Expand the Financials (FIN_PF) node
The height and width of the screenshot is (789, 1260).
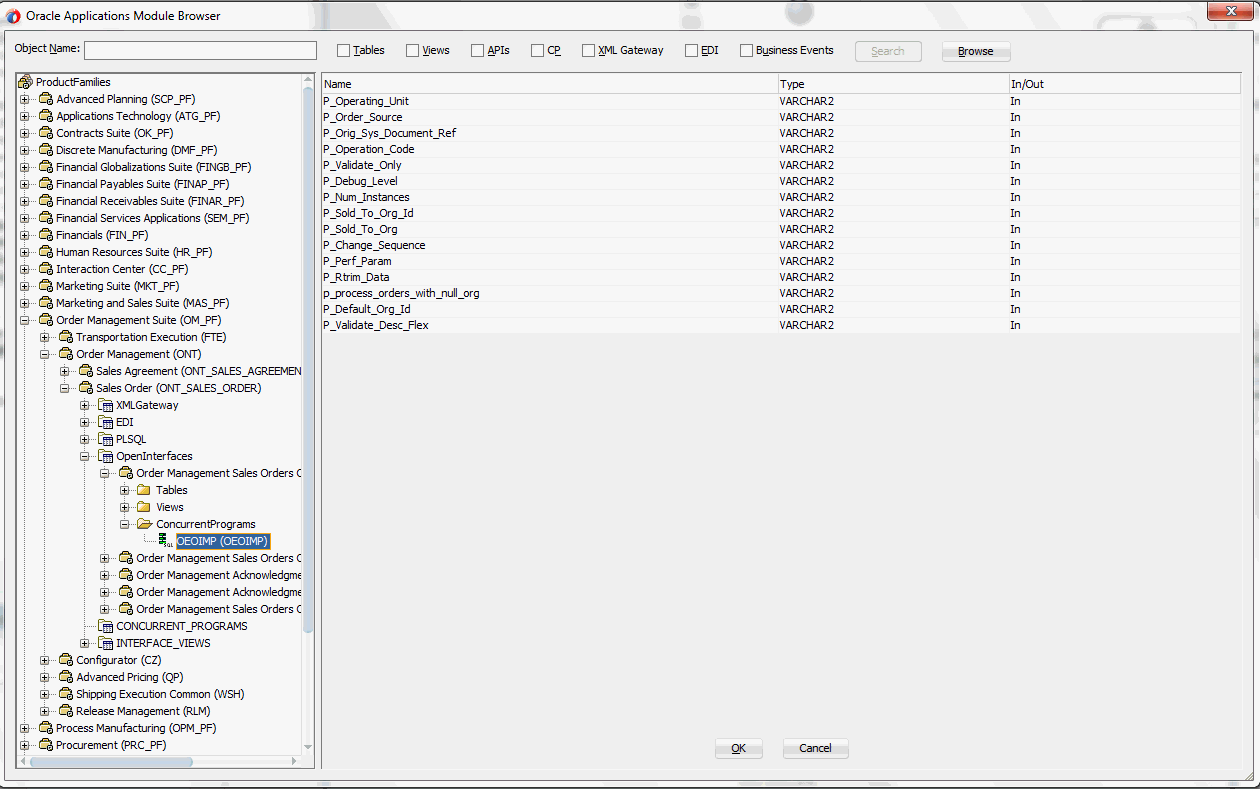pyautogui.click(x=25, y=235)
